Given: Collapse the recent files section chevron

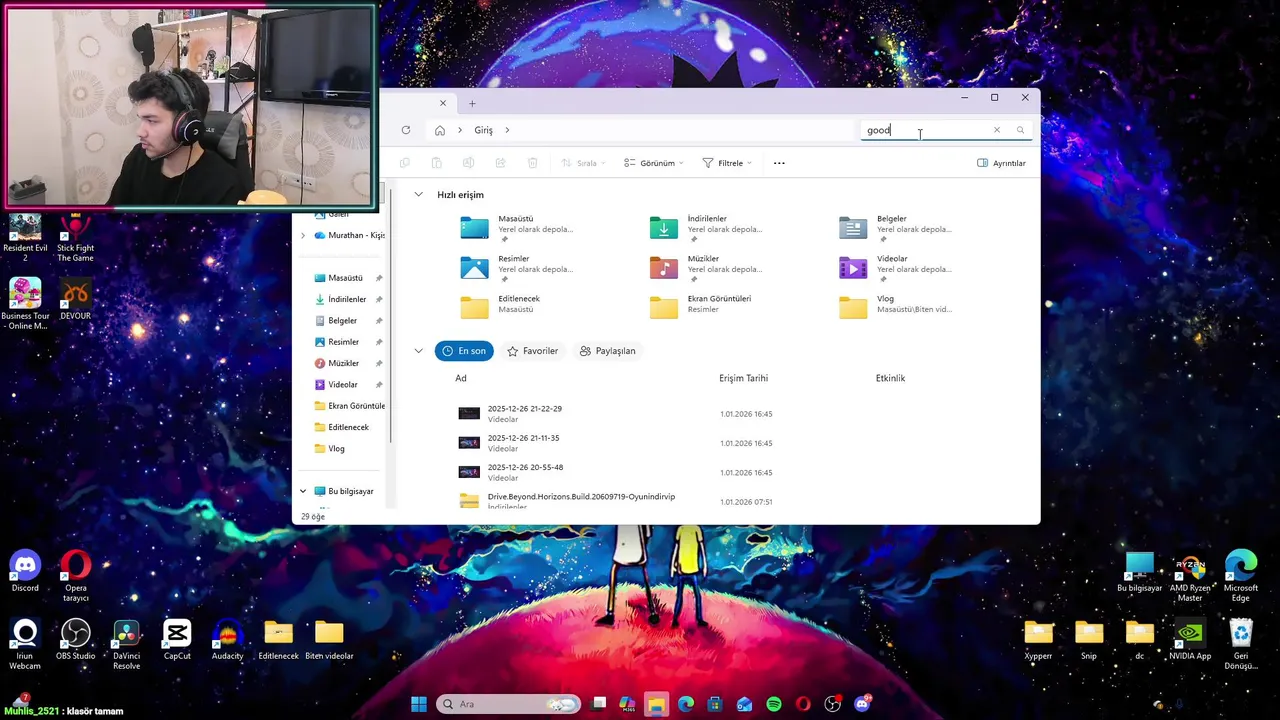Looking at the screenshot, I should coord(418,351).
